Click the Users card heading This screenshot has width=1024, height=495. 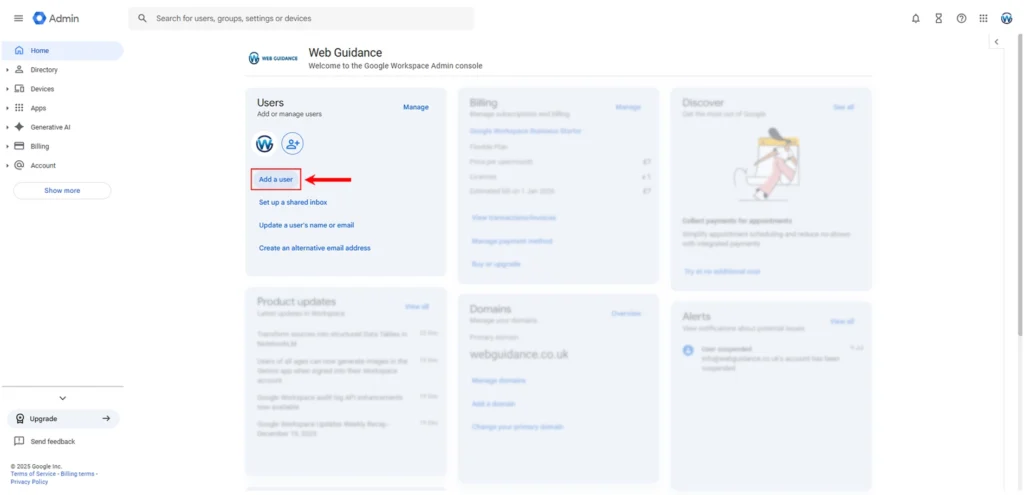coord(270,103)
